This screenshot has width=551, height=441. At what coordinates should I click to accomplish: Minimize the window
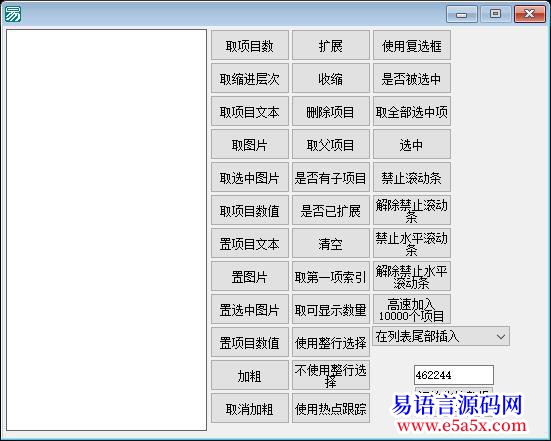coord(461,14)
